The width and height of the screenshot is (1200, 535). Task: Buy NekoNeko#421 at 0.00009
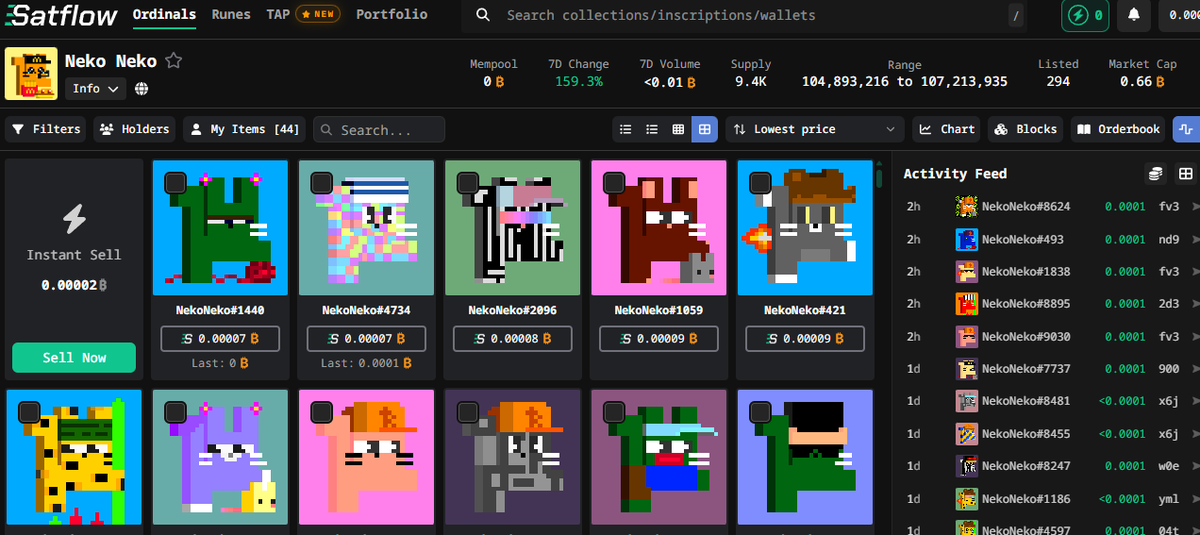click(804, 339)
